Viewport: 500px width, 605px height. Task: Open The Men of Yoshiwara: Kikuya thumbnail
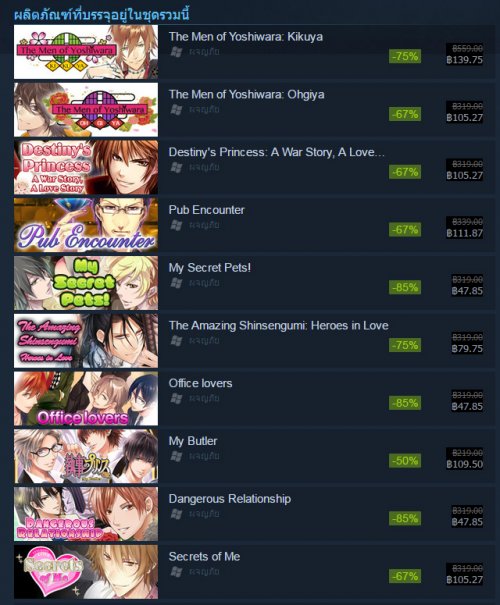[x=86, y=52]
